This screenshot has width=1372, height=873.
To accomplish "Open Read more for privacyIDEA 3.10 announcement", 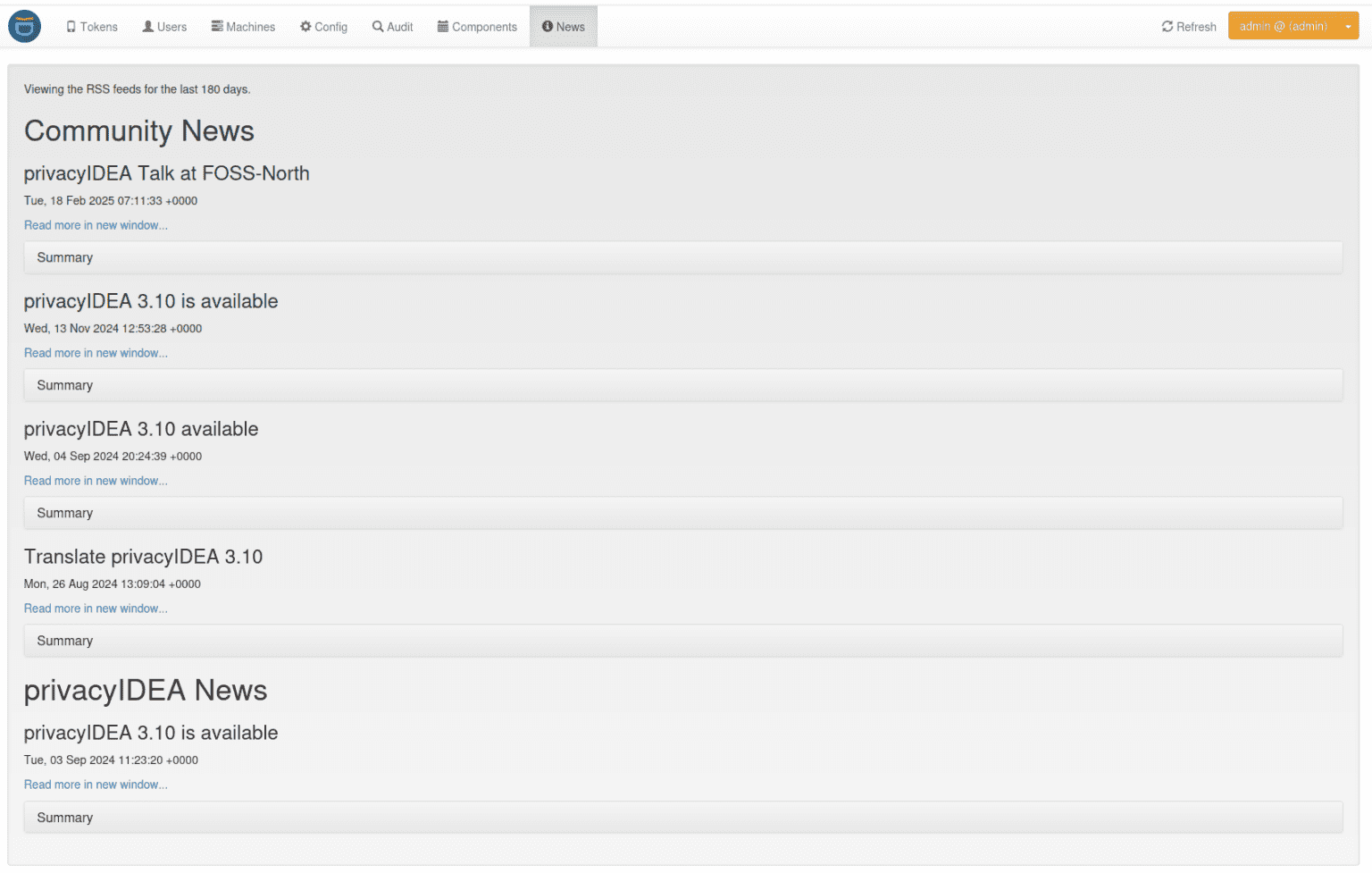I will (96, 352).
